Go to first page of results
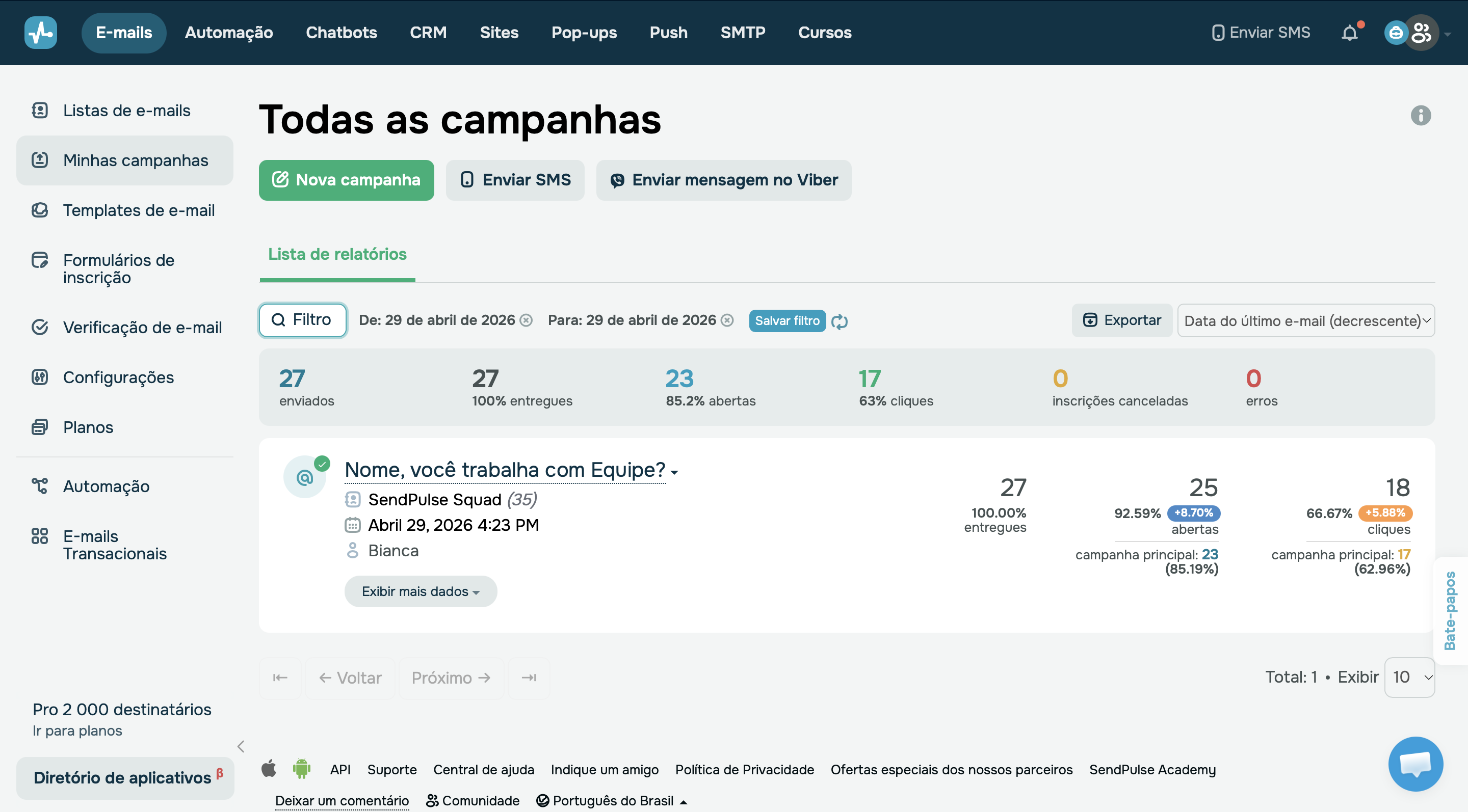 pyautogui.click(x=280, y=678)
